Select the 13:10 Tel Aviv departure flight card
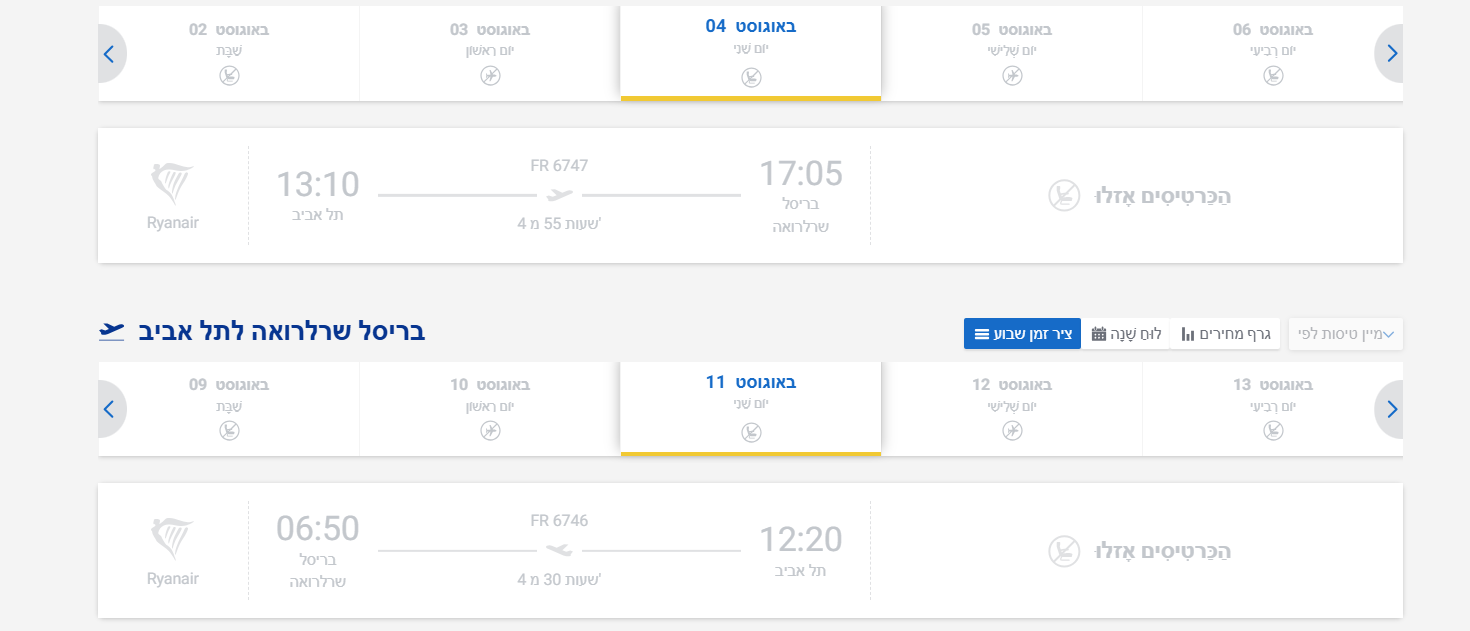 [560, 196]
